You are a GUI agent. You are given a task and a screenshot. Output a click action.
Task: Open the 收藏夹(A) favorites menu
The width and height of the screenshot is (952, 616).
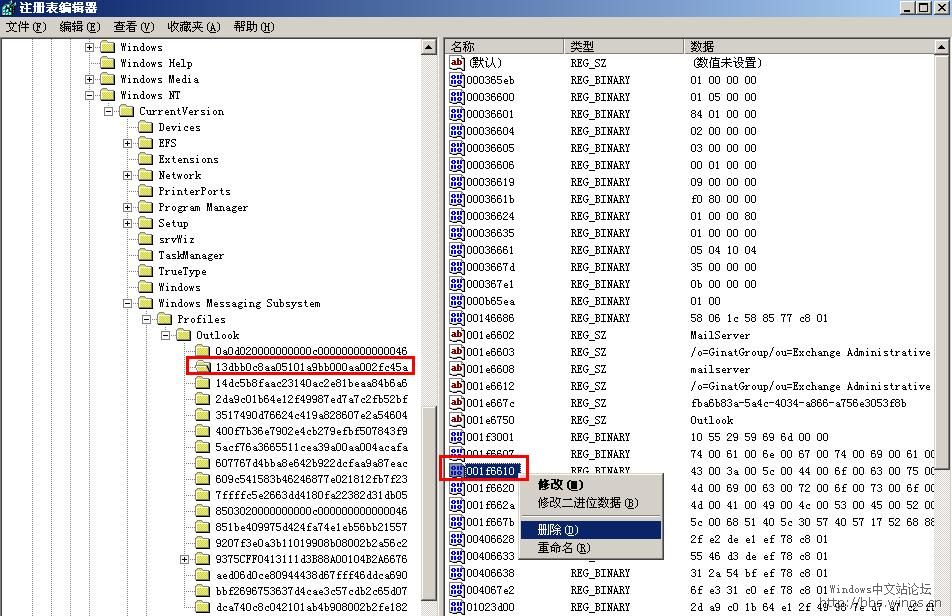pos(193,27)
